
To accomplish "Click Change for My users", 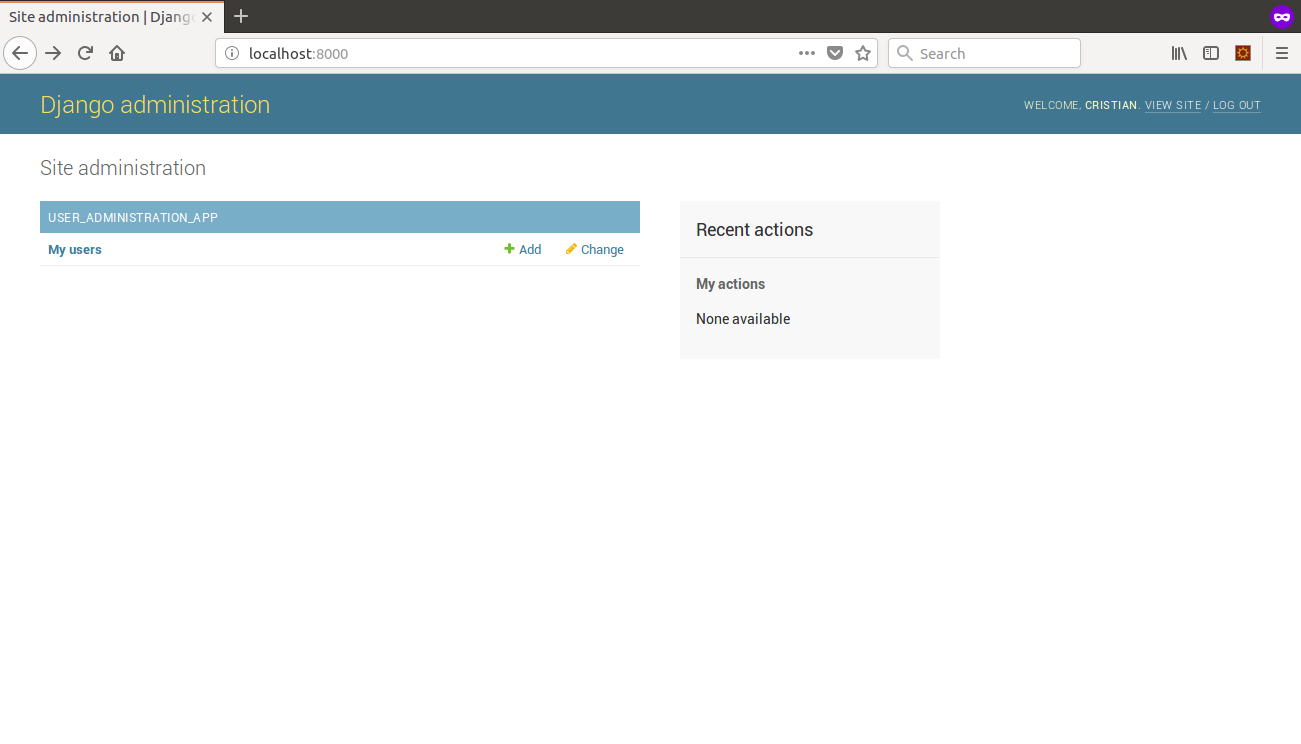I will click(x=595, y=250).
